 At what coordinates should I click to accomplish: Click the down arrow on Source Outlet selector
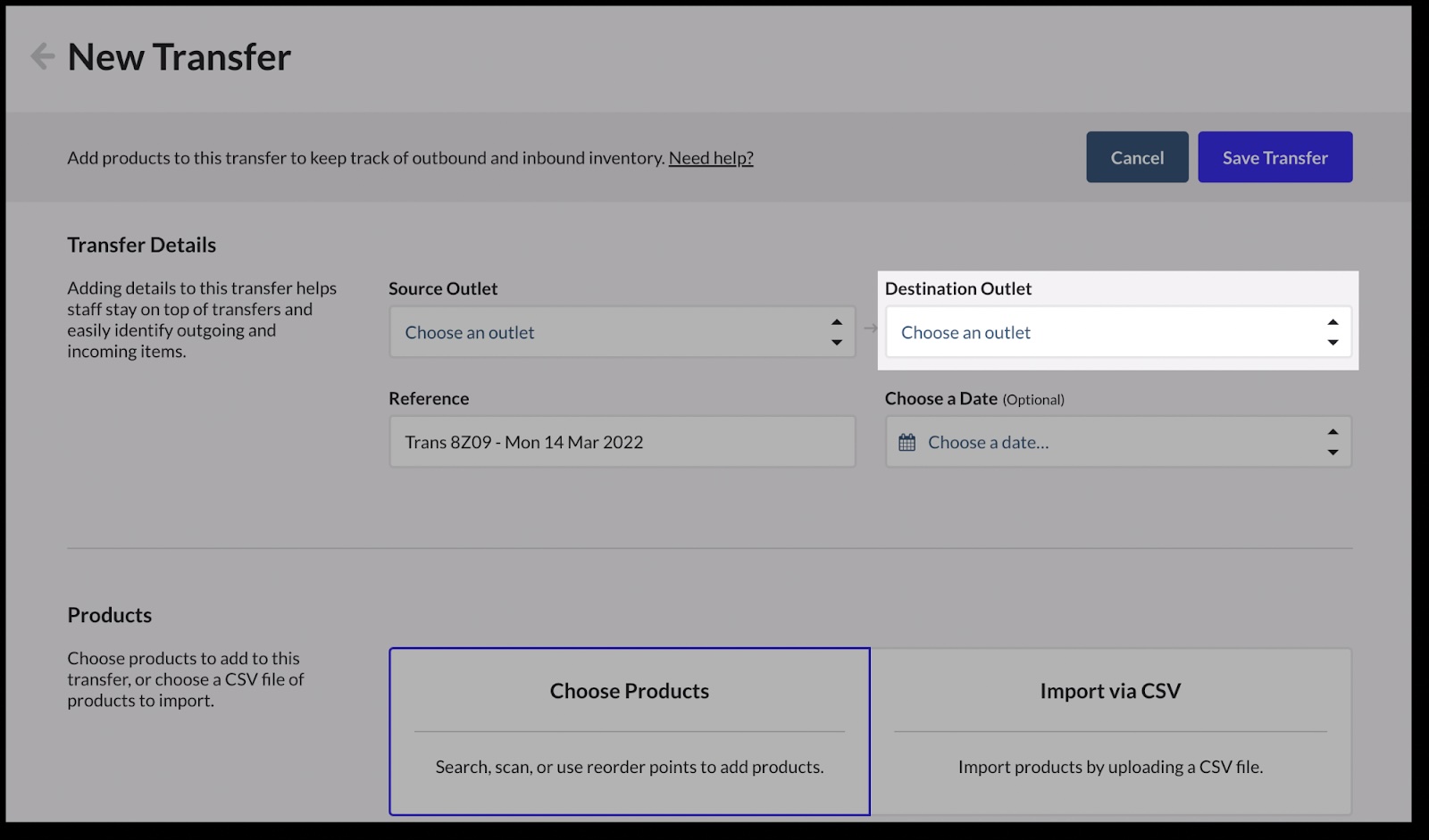(836, 342)
